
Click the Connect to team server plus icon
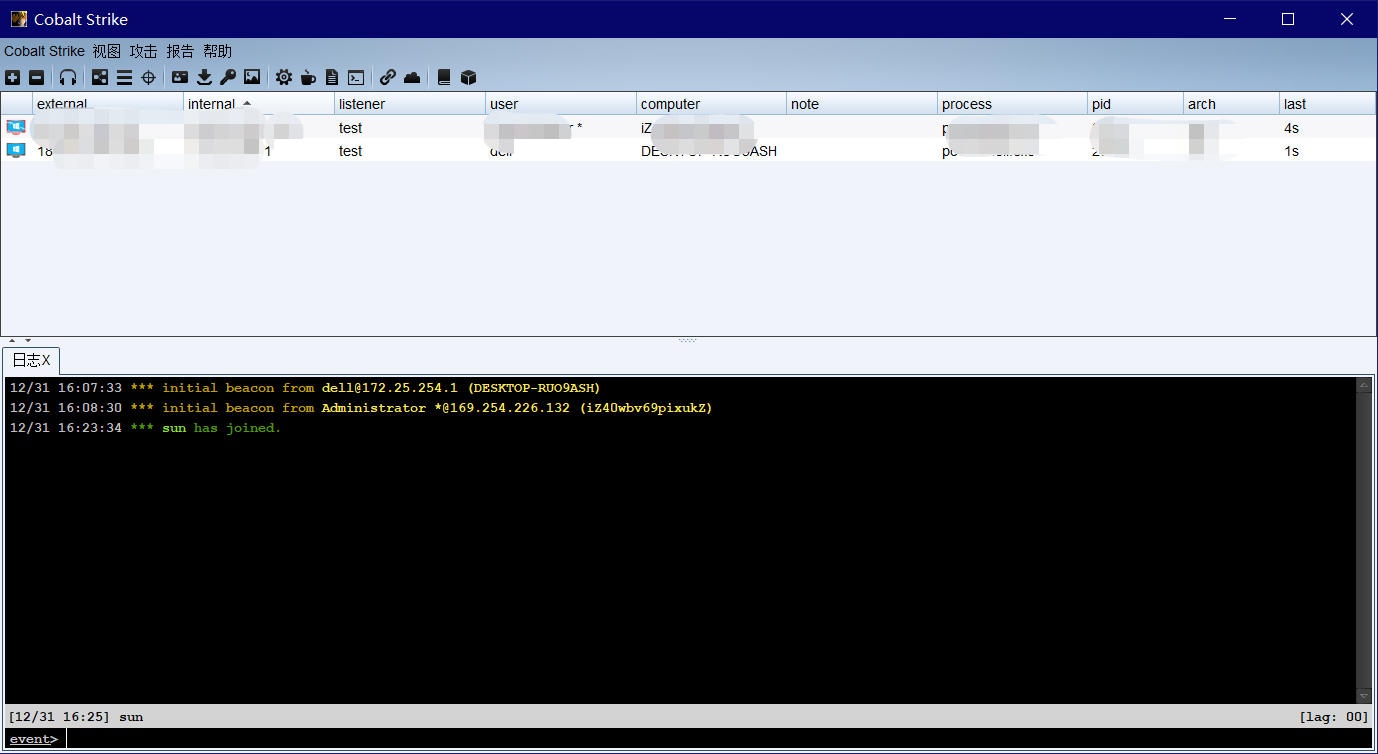[12, 77]
